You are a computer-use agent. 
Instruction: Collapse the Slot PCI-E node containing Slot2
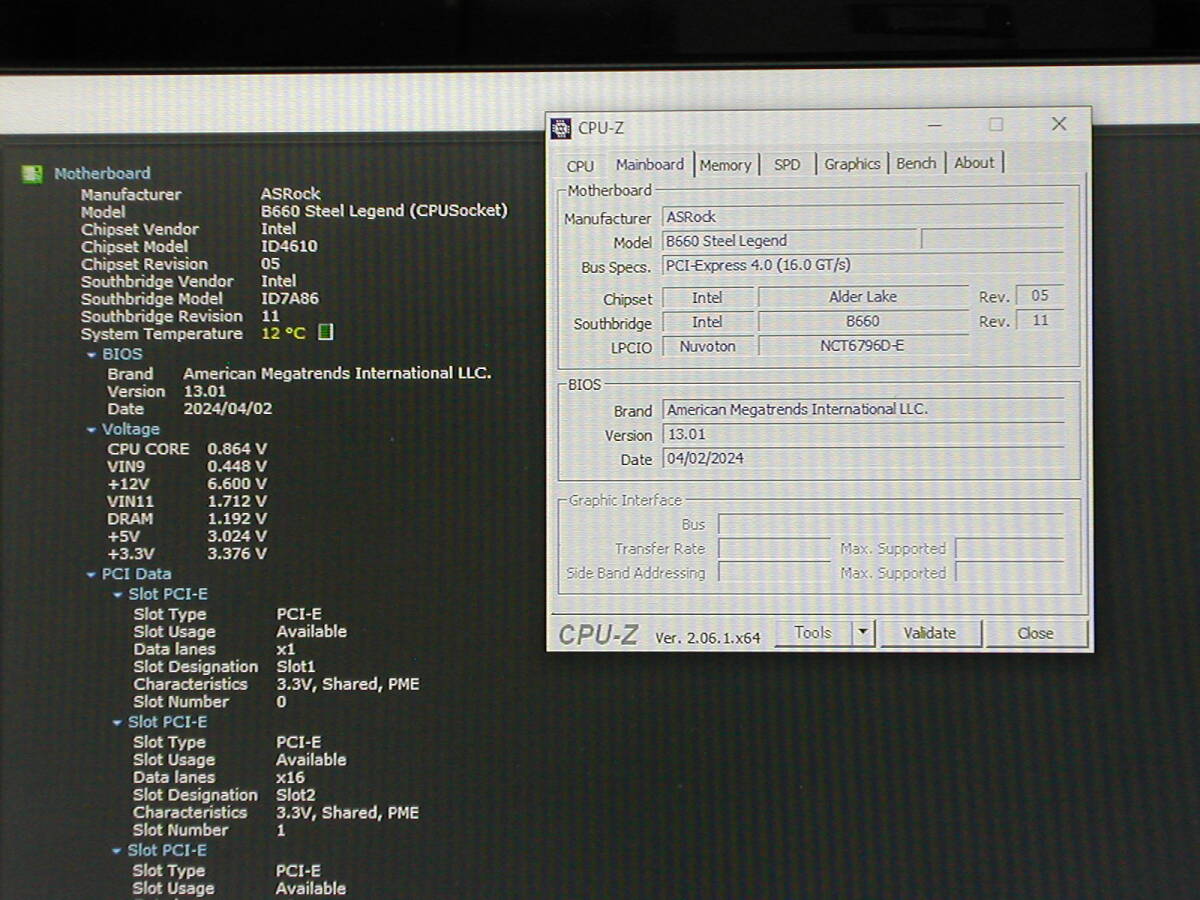[x=118, y=723]
